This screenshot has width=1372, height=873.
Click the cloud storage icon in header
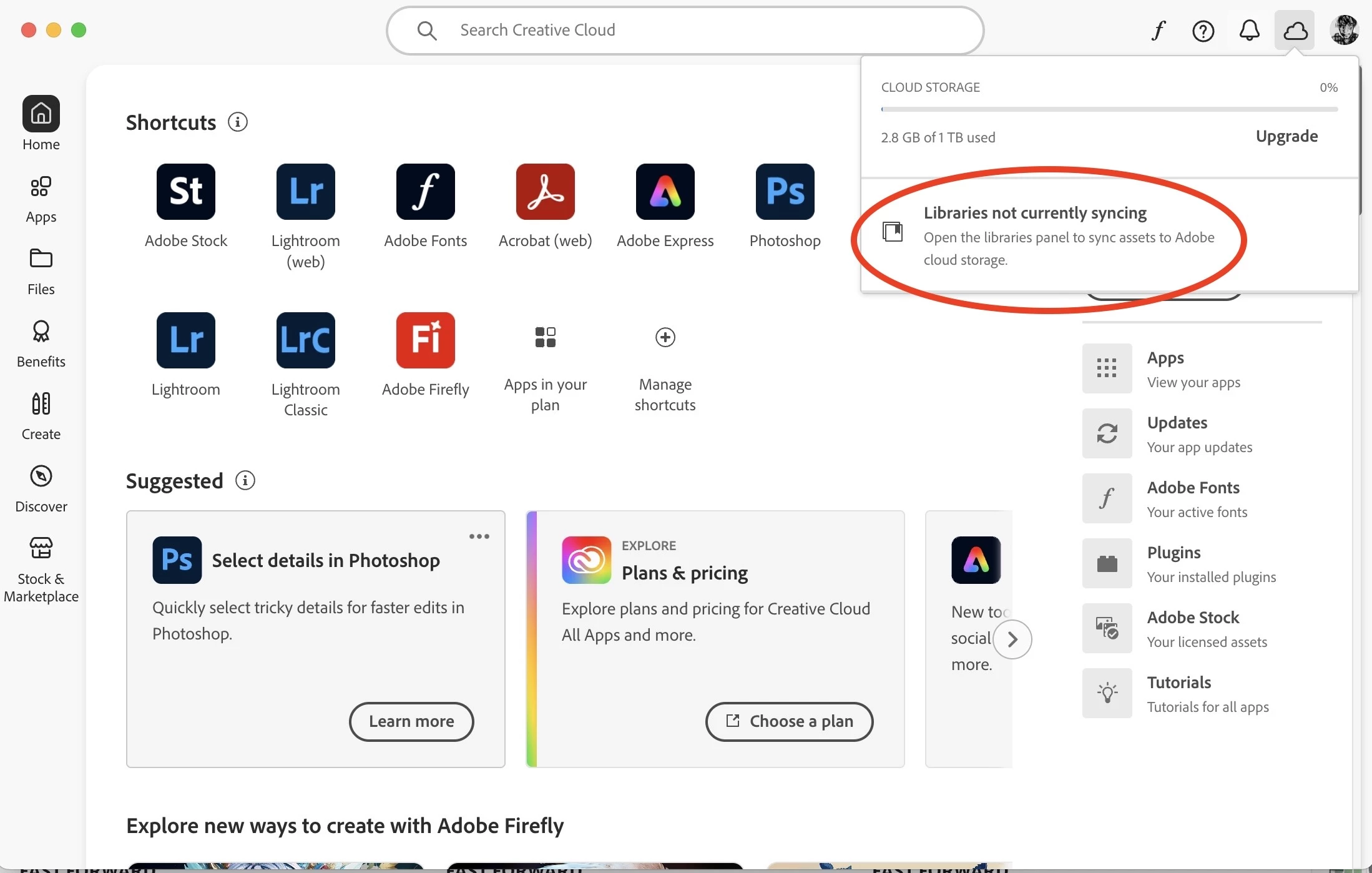point(1295,30)
